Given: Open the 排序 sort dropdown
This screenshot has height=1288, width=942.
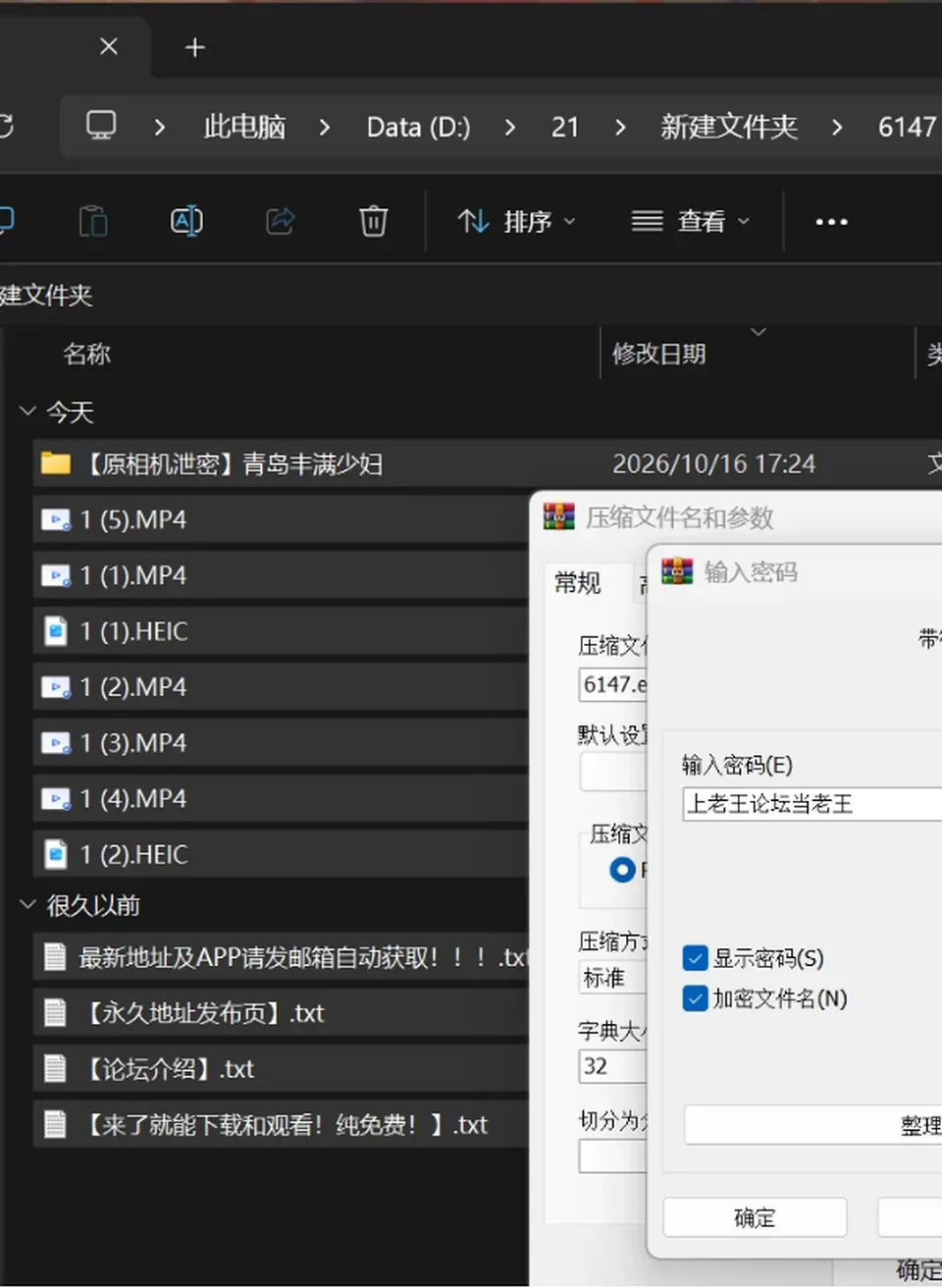Looking at the screenshot, I should click(517, 222).
